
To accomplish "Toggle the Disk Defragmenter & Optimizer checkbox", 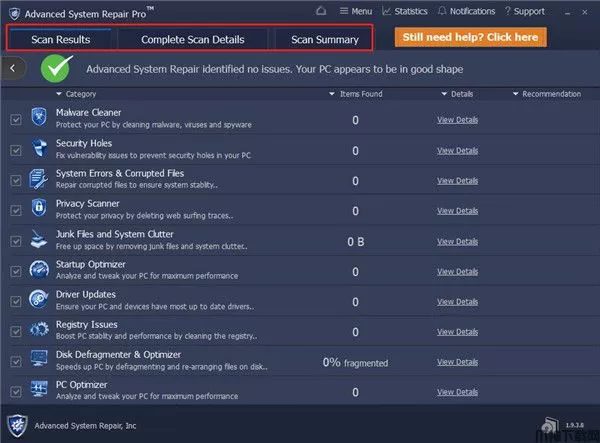I will tap(16, 362).
